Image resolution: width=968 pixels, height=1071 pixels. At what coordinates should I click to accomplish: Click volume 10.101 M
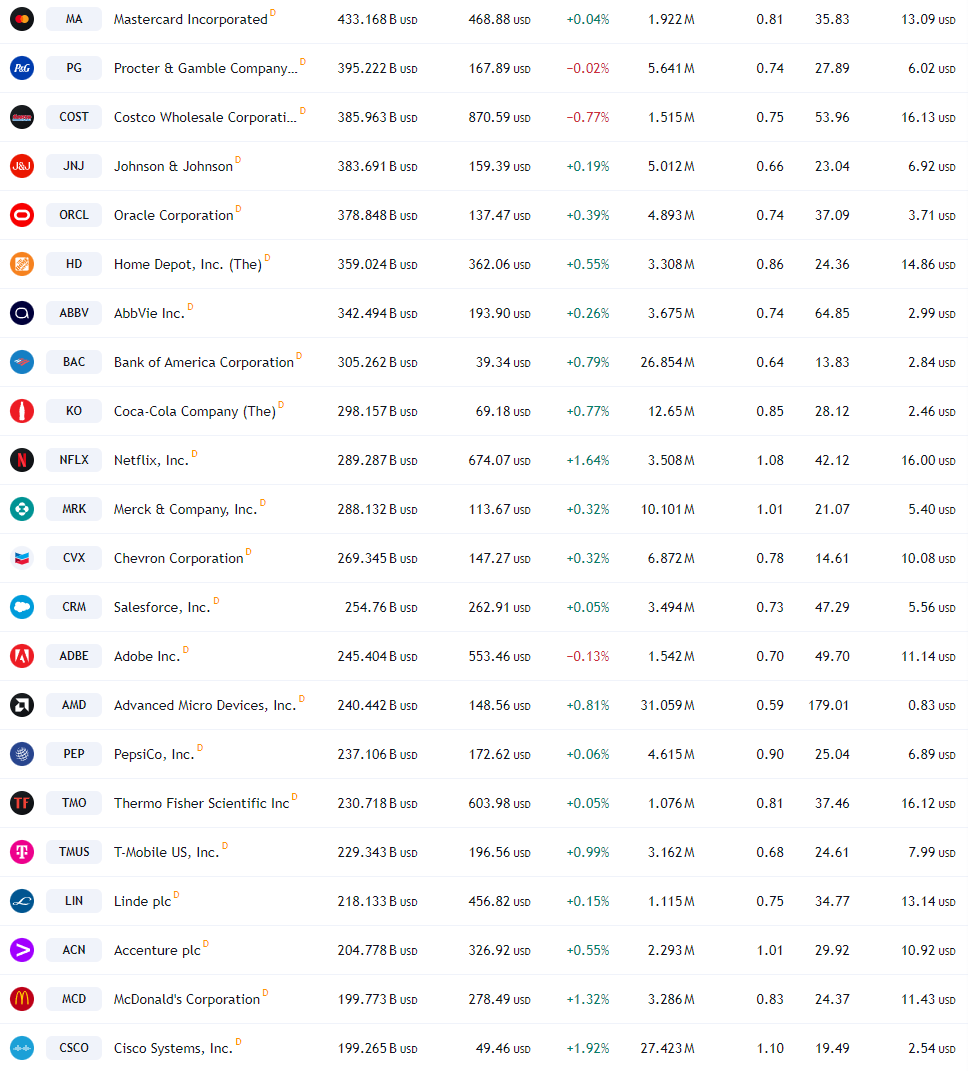point(667,510)
